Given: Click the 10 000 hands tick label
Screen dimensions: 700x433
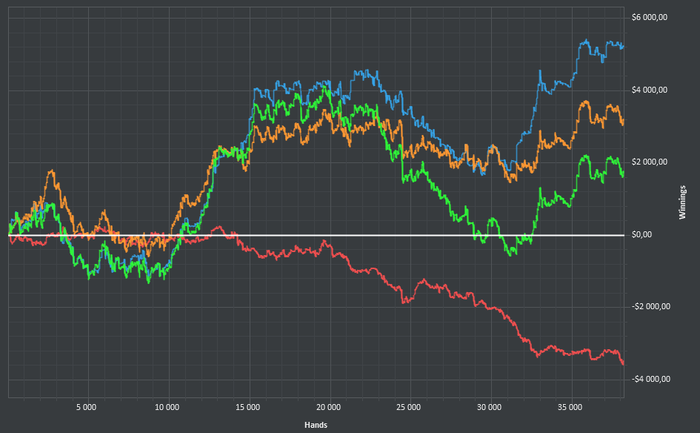Looking at the screenshot, I should pyautogui.click(x=167, y=407).
